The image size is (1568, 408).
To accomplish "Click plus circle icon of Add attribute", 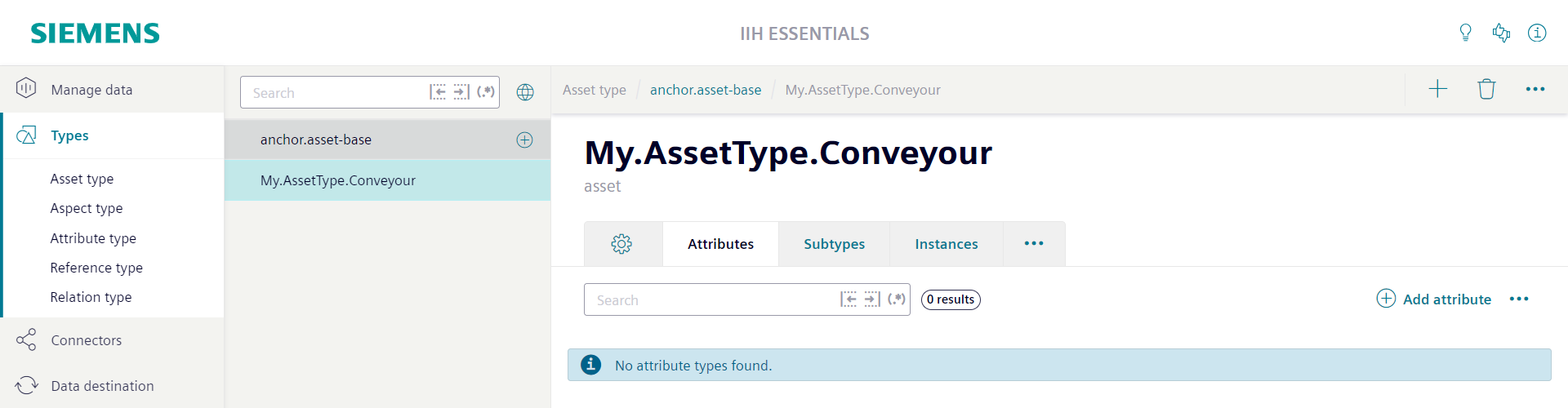I will tap(1386, 298).
